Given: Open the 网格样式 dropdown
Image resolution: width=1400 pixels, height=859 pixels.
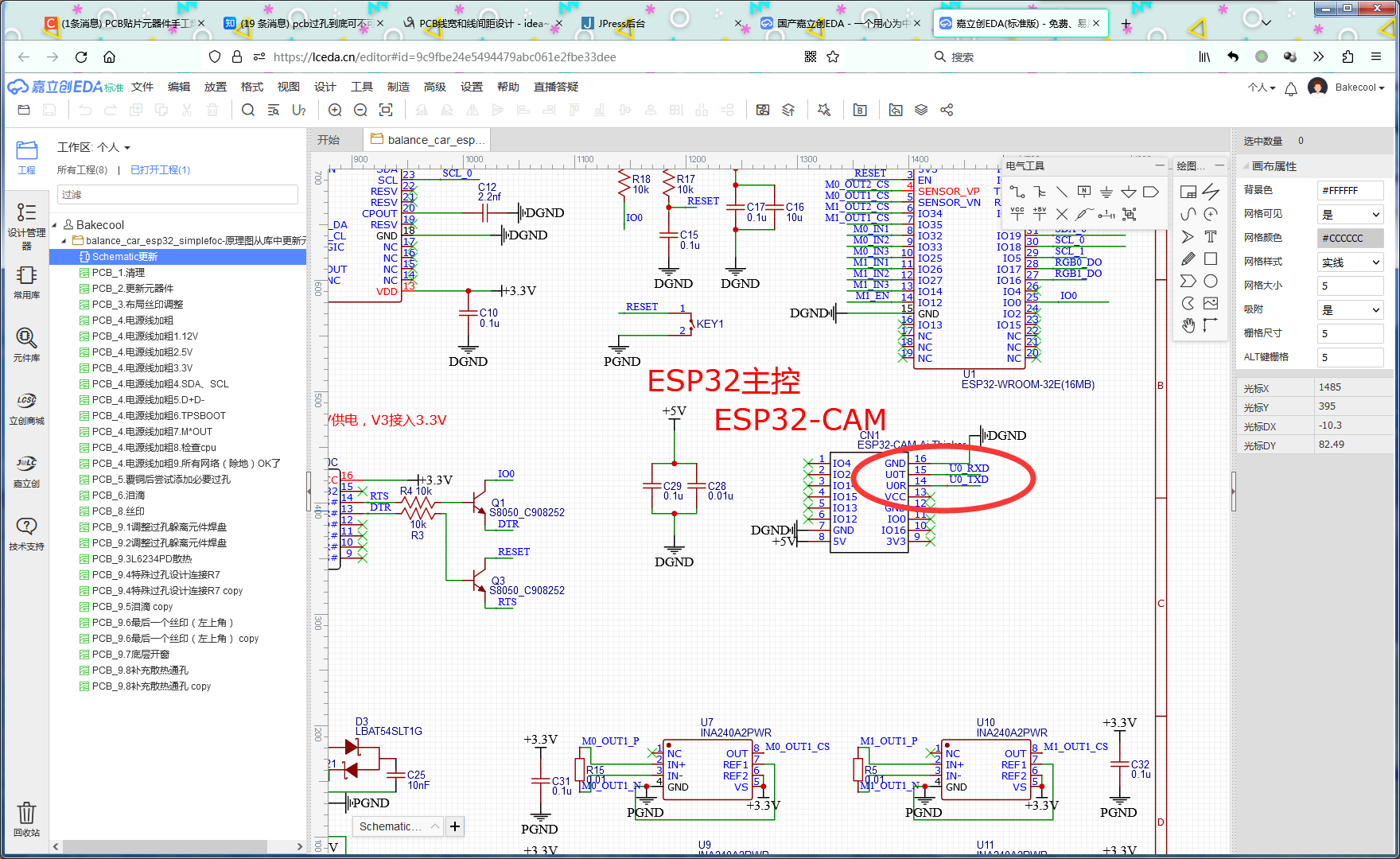Looking at the screenshot, I should (x=1351, y=262).
